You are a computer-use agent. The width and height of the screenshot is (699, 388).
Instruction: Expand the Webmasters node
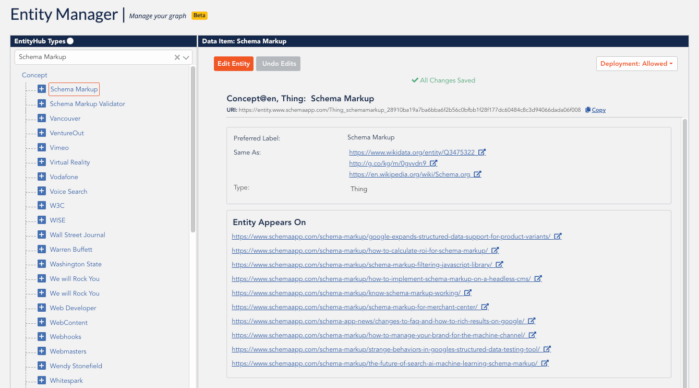point(41,351)
